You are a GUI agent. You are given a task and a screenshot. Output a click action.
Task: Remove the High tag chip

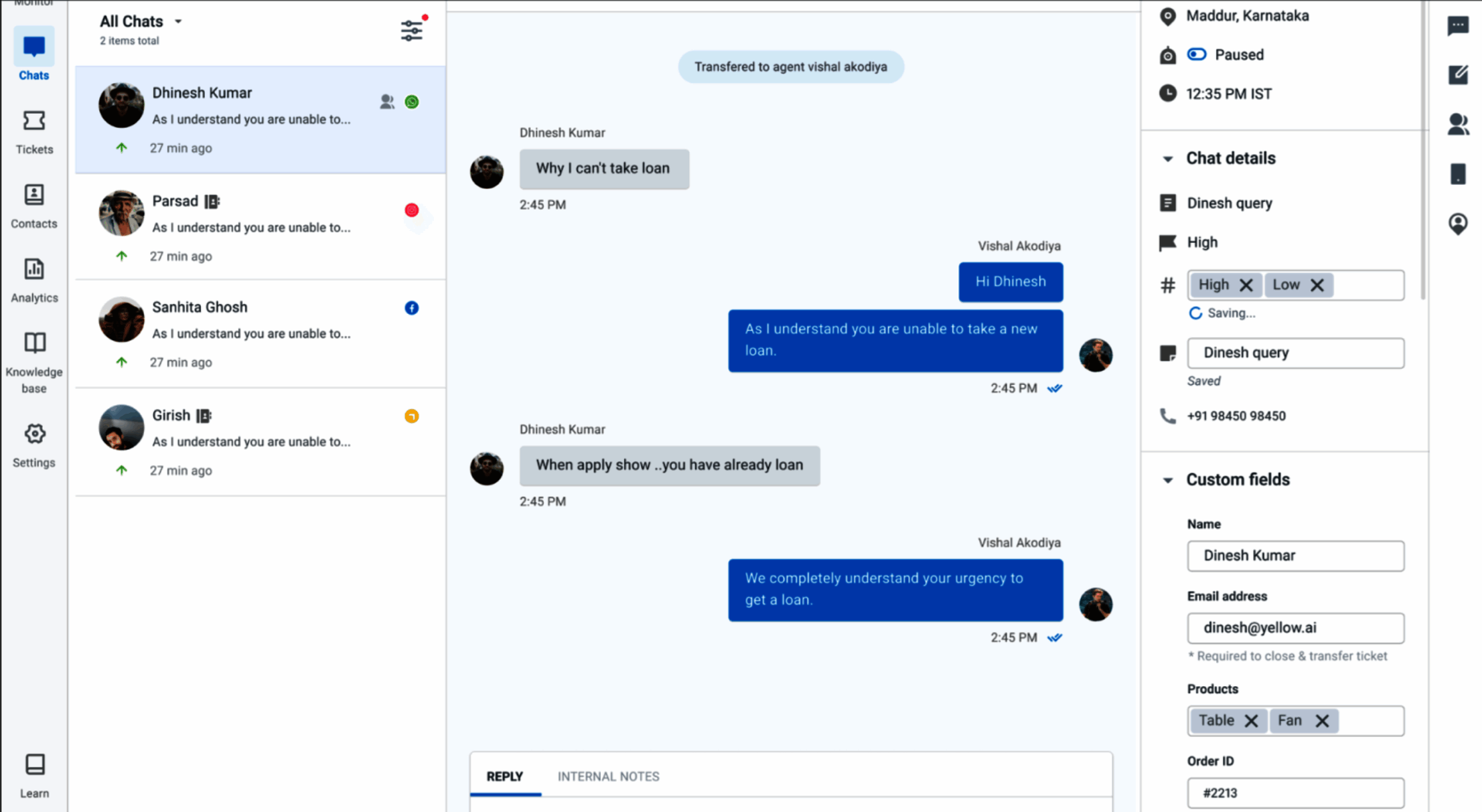pos(1246,285)
